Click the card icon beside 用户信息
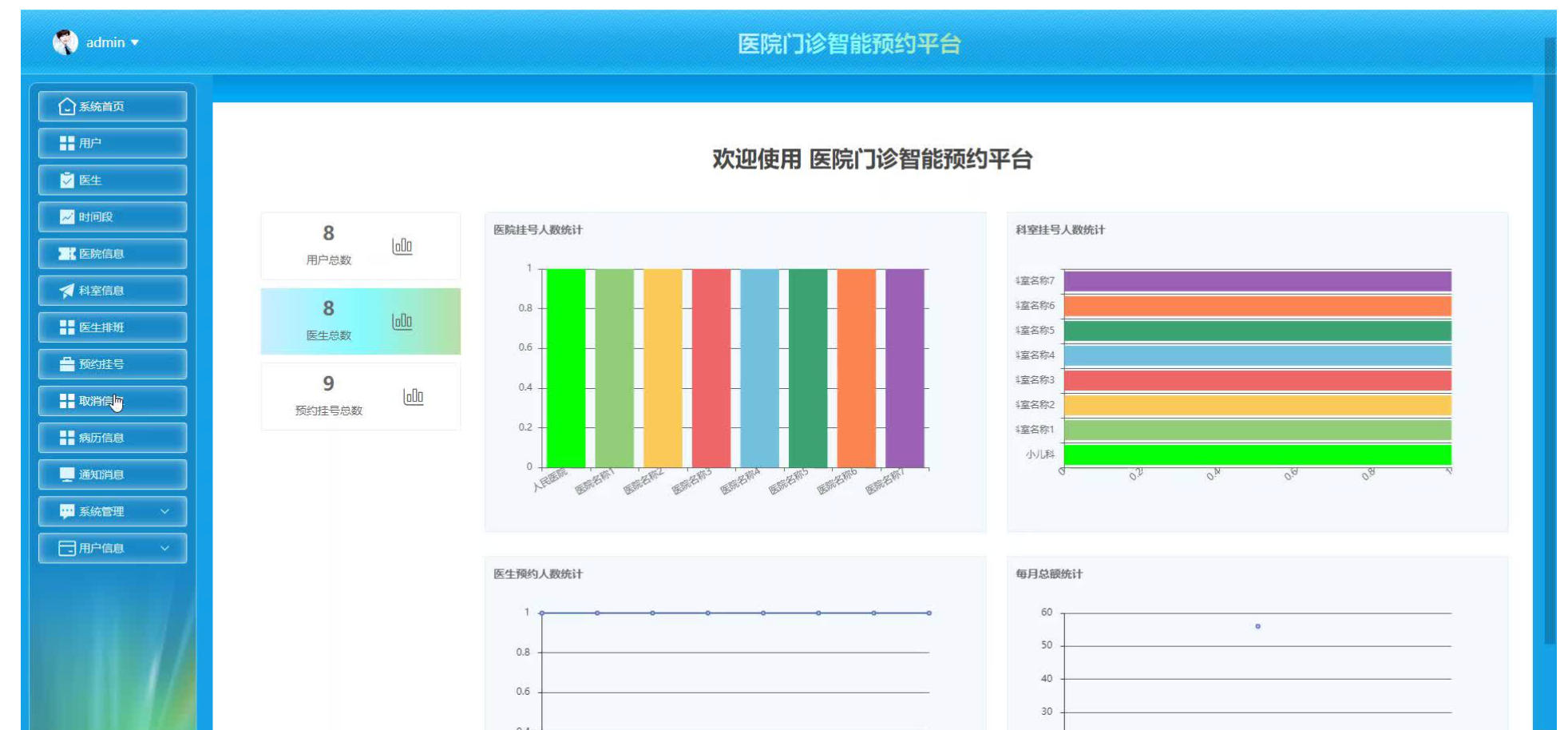 (67, 548)
